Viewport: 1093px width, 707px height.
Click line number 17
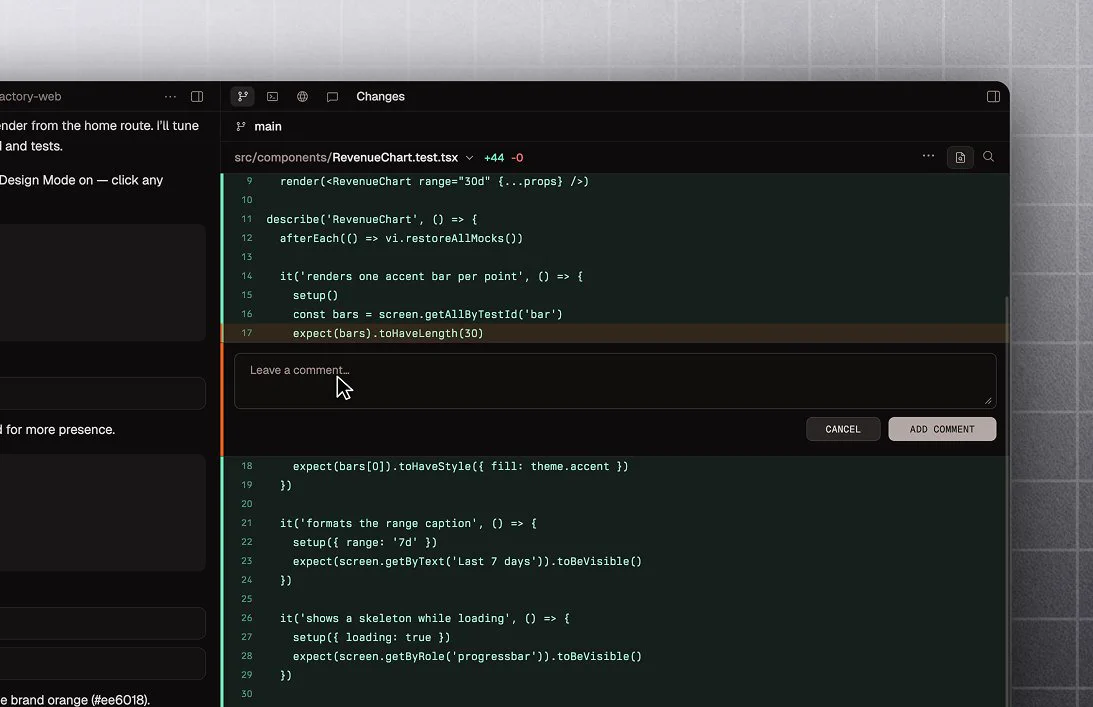247,333
